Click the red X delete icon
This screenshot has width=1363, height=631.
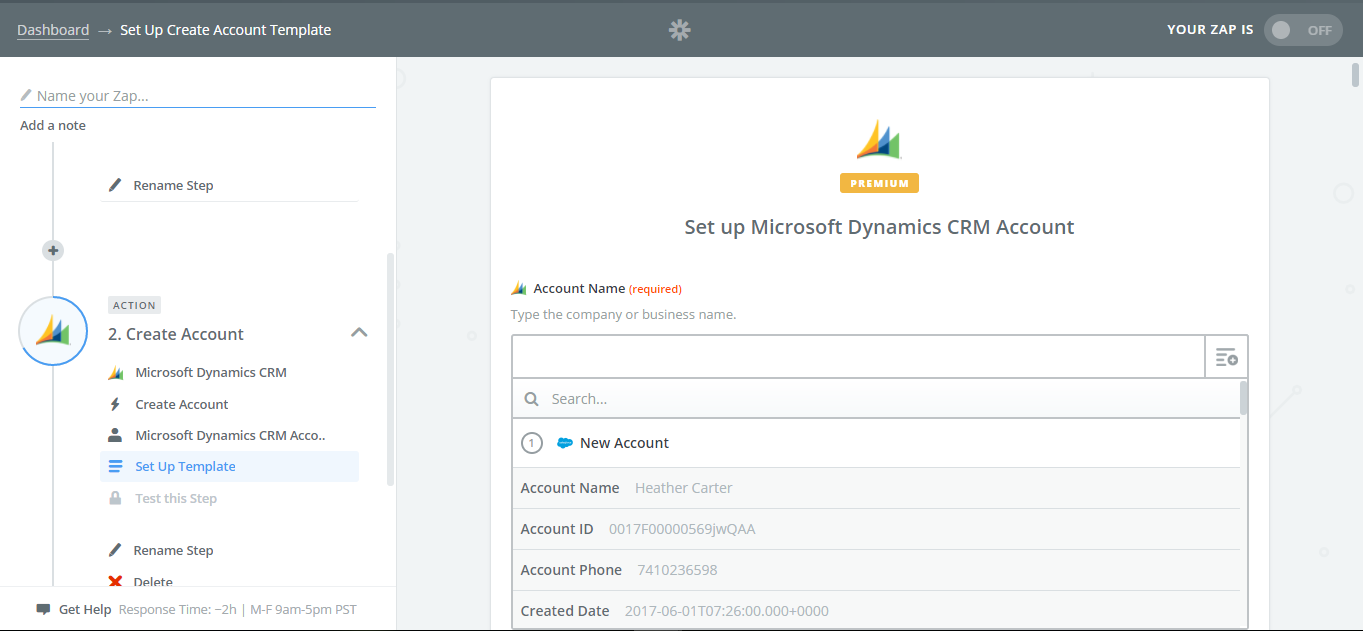pos(115,582)
